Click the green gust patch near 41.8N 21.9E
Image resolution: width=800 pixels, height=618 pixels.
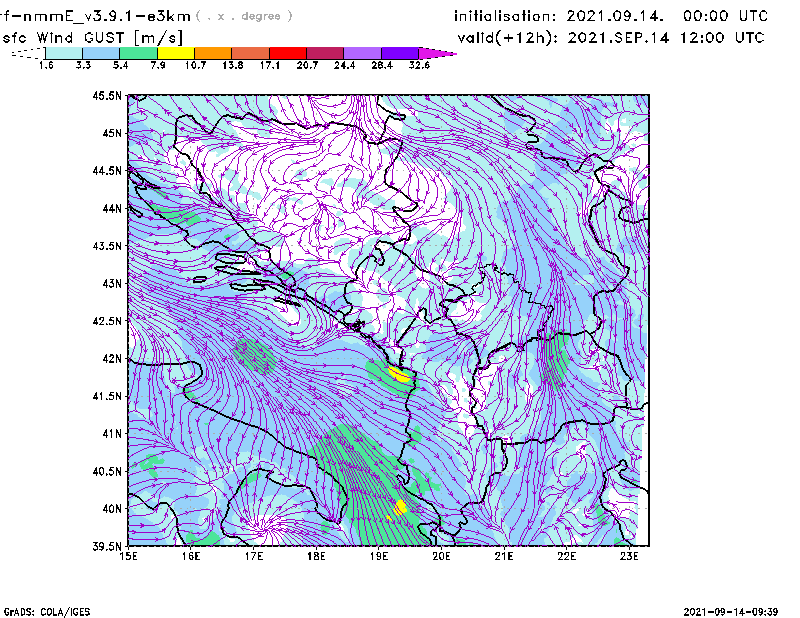point(555,360)
